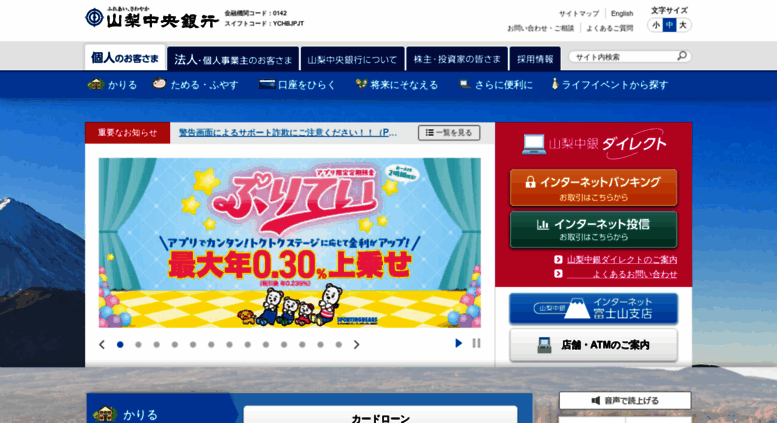The width and height of the screenshot is (777, 423).
Task: Set font size to 大
Action: tap(683, 25)
